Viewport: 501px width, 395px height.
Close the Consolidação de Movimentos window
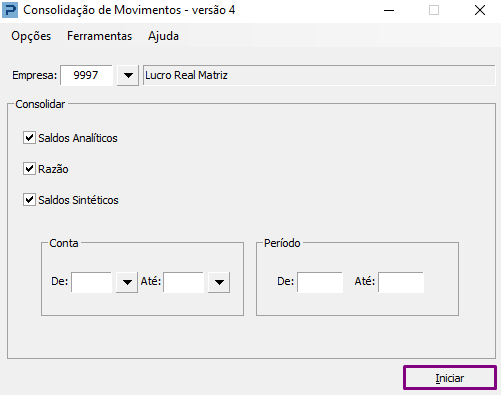[x=480, y=10]
